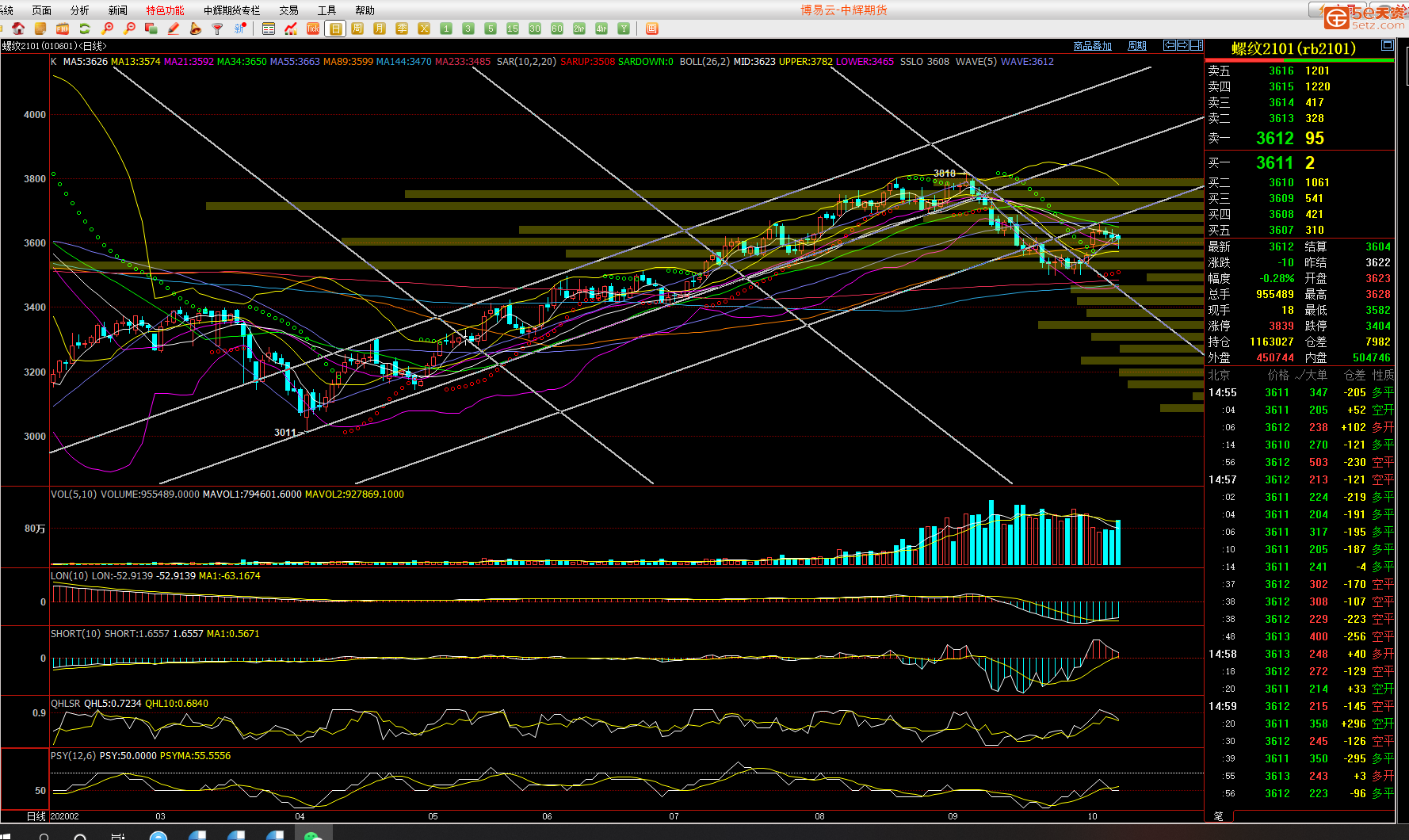Click the Home icon in the toolbar

18,29
